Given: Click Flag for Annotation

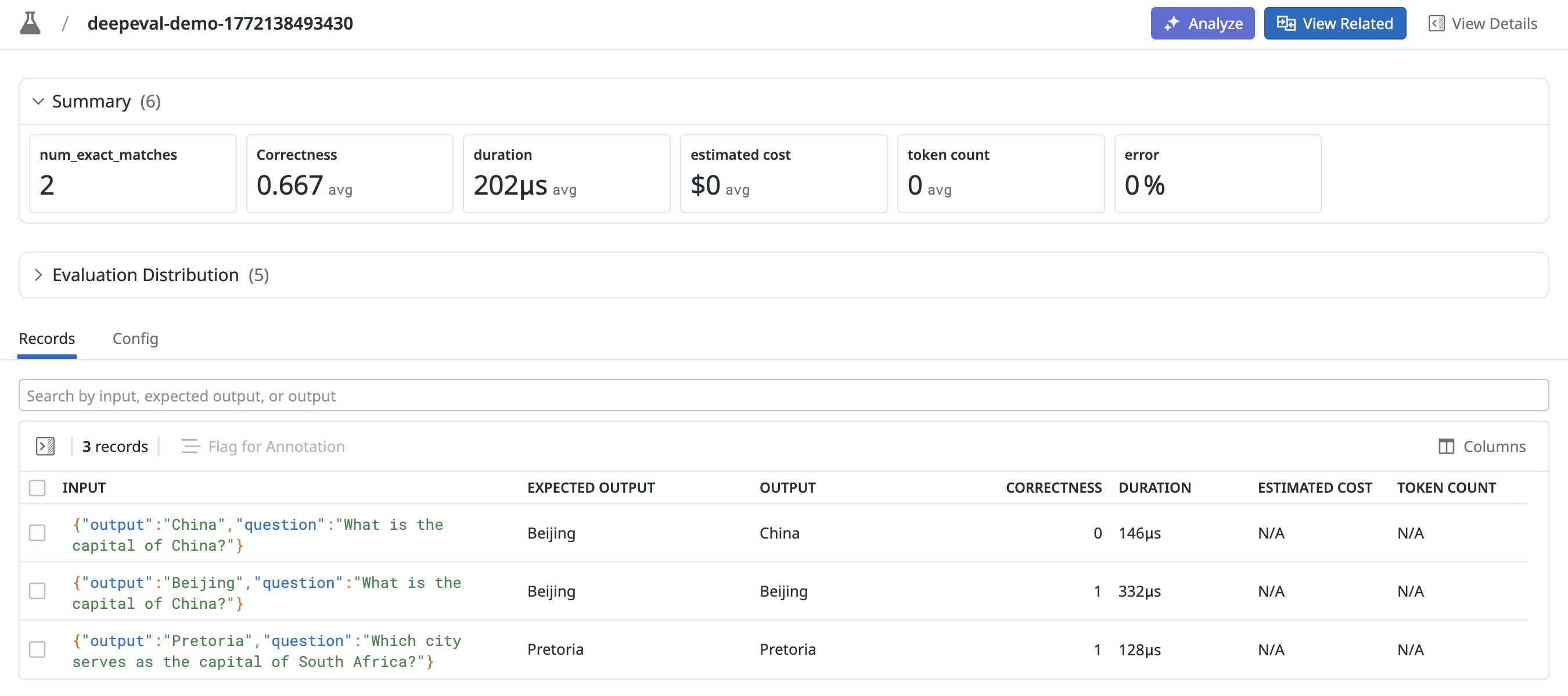Looking at the screenshot, I should point(263,446).
